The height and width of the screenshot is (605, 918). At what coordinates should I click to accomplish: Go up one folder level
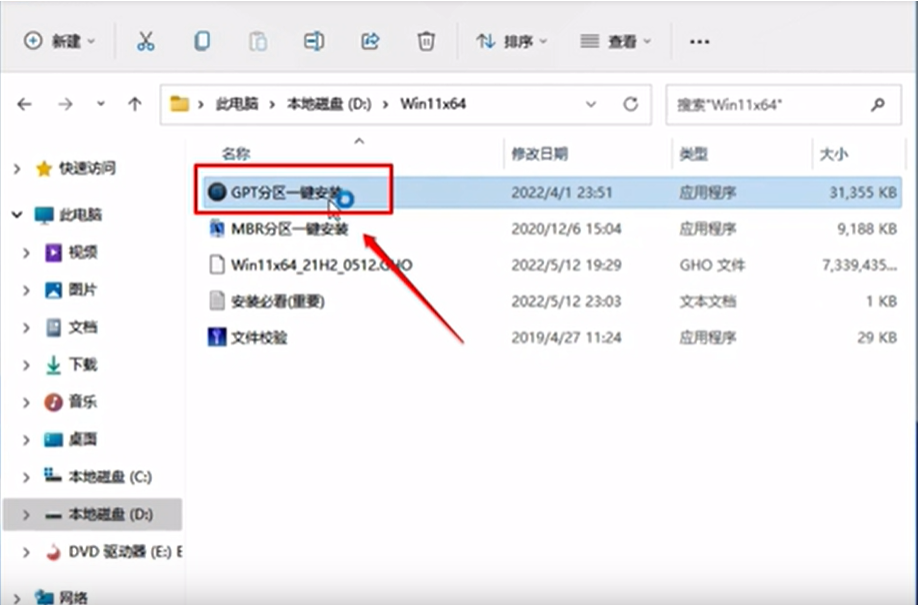click(135, 104)
